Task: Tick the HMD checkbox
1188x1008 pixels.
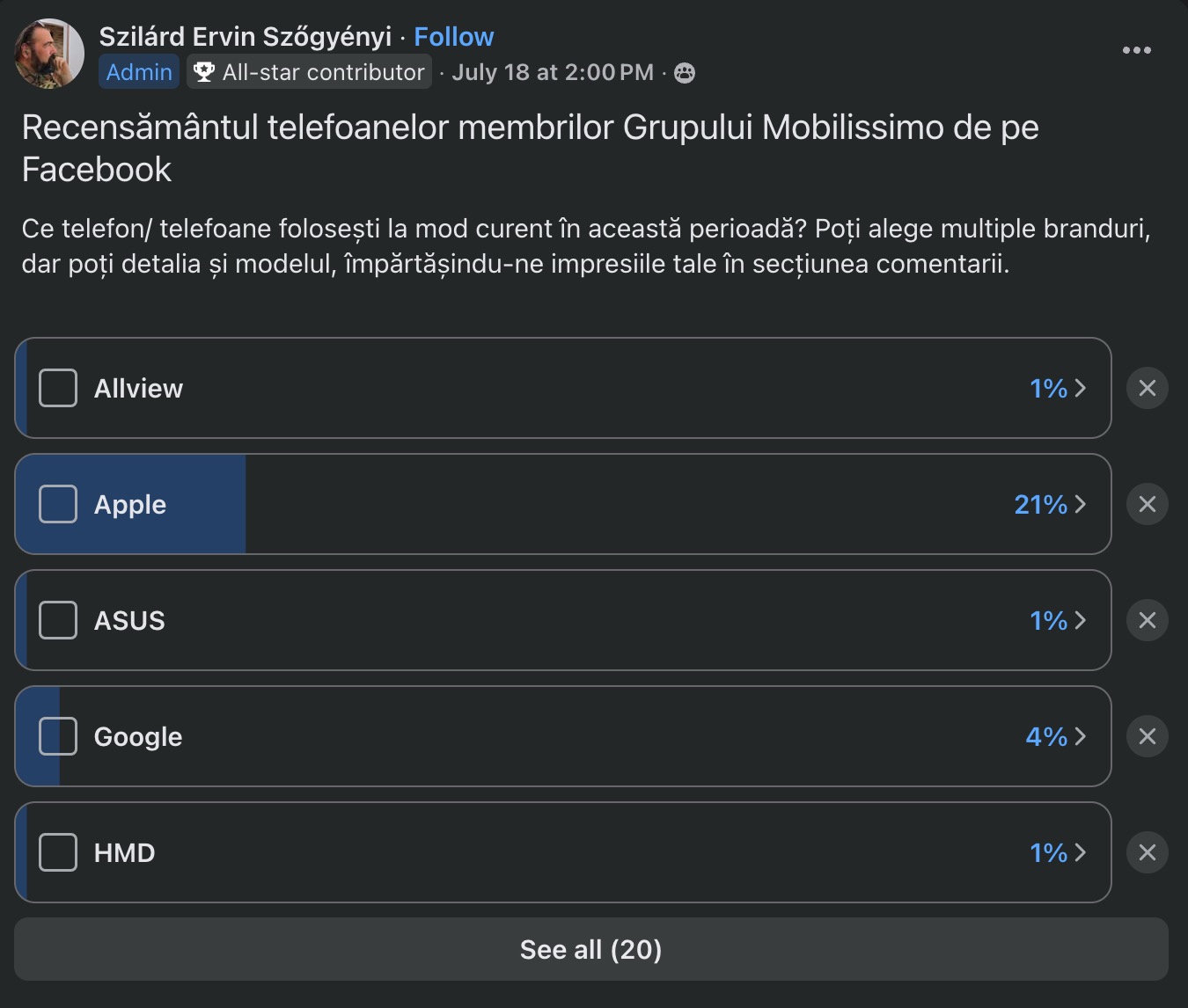Action: coord(58,852)
